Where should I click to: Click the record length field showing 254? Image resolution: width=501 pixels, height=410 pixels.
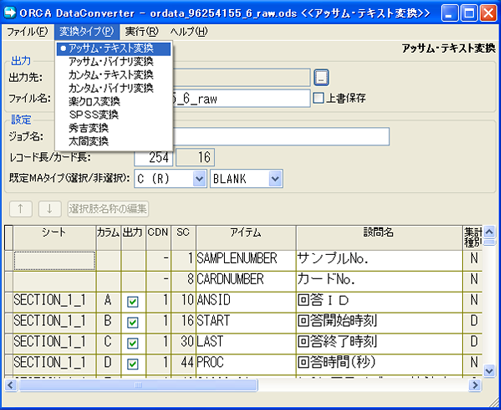[153, 157]
